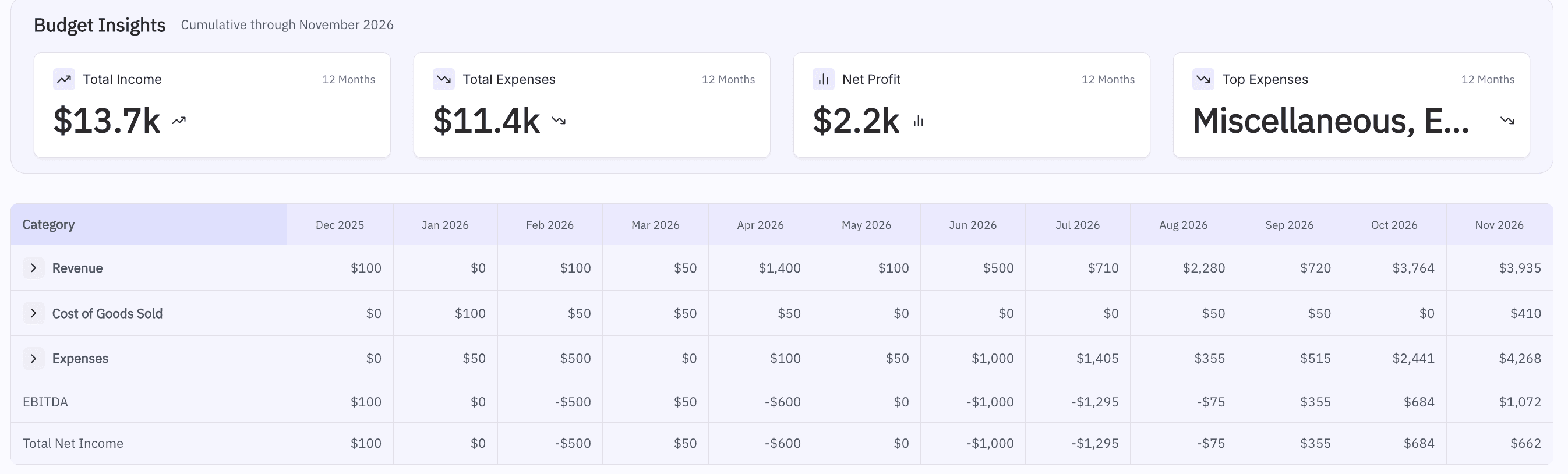Click the trending-up icon beside Total Income label
The height and width of the screenshot is (474, 1568).
(64, 80)
